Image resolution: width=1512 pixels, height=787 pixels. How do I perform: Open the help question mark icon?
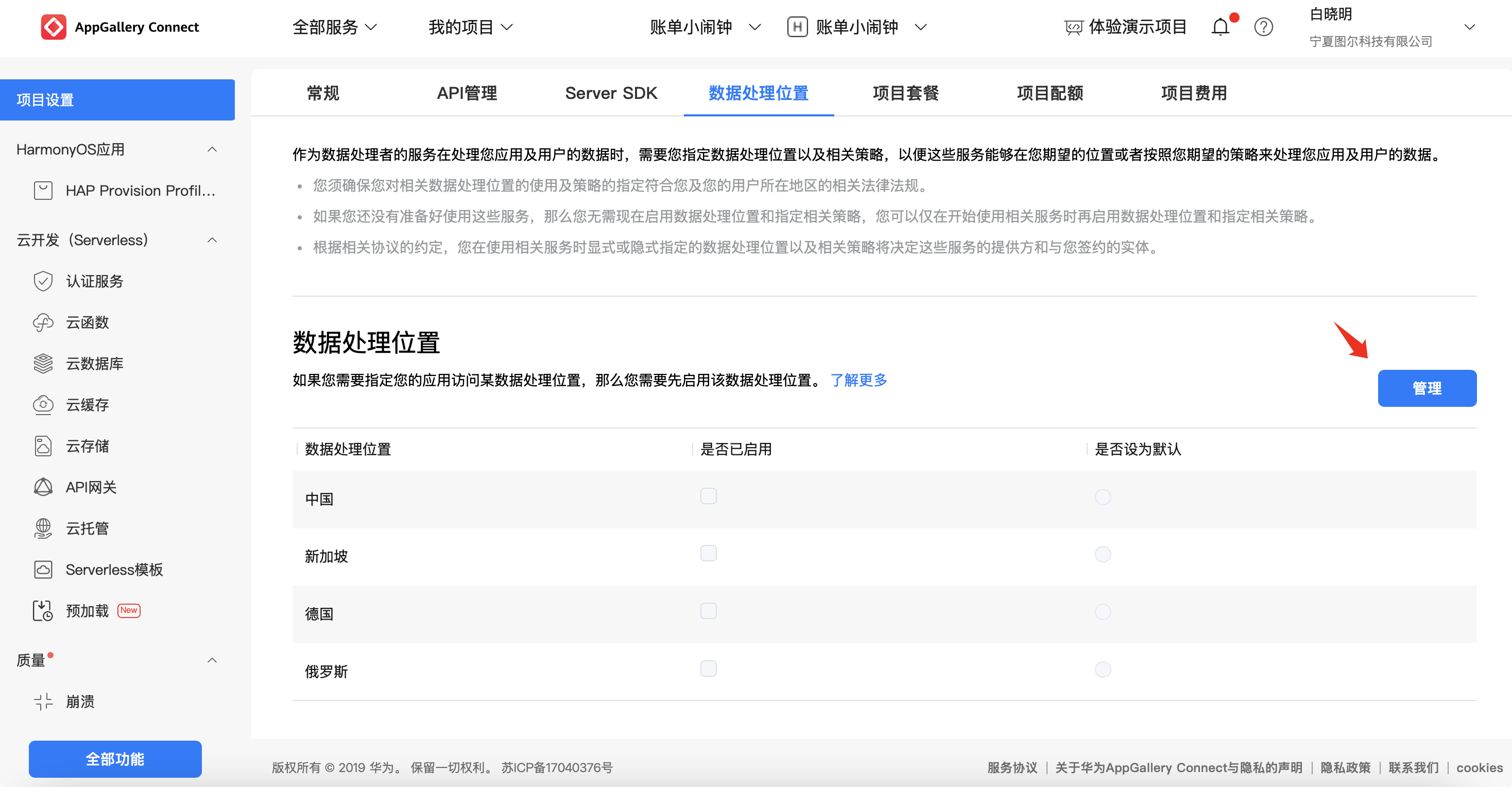point(1263,27)
